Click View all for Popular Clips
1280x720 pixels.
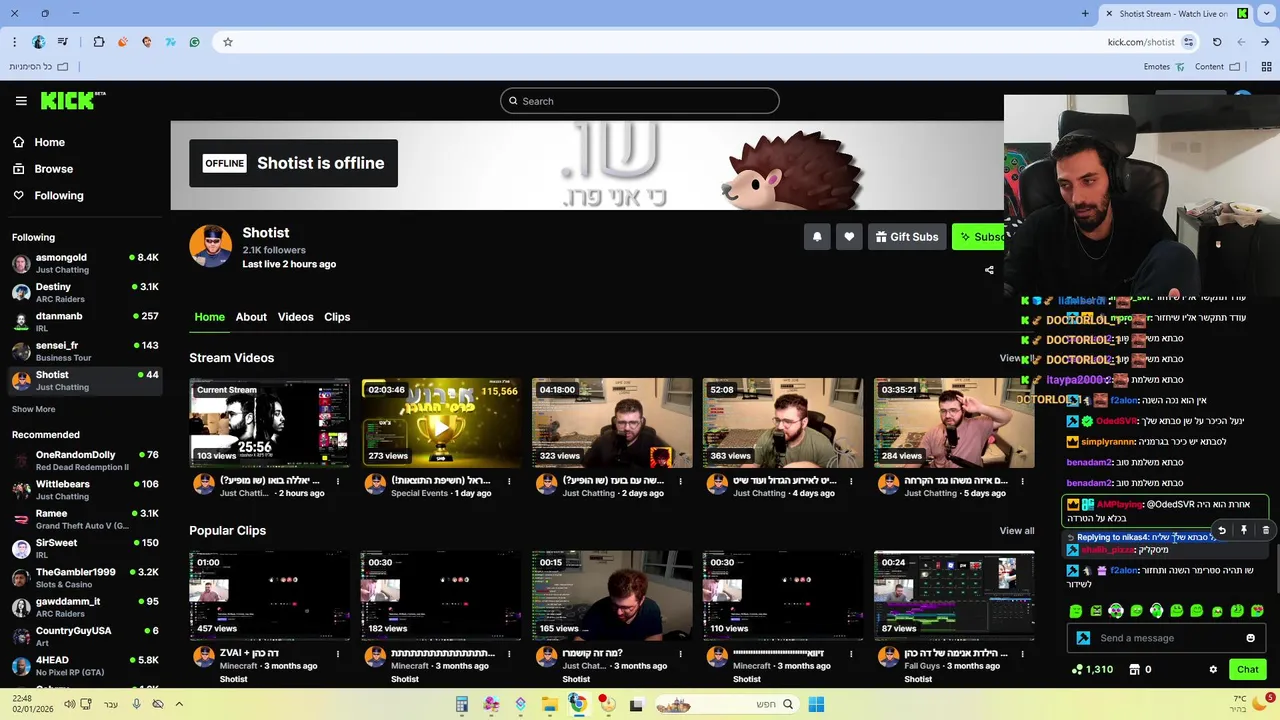pos(1017,531)
